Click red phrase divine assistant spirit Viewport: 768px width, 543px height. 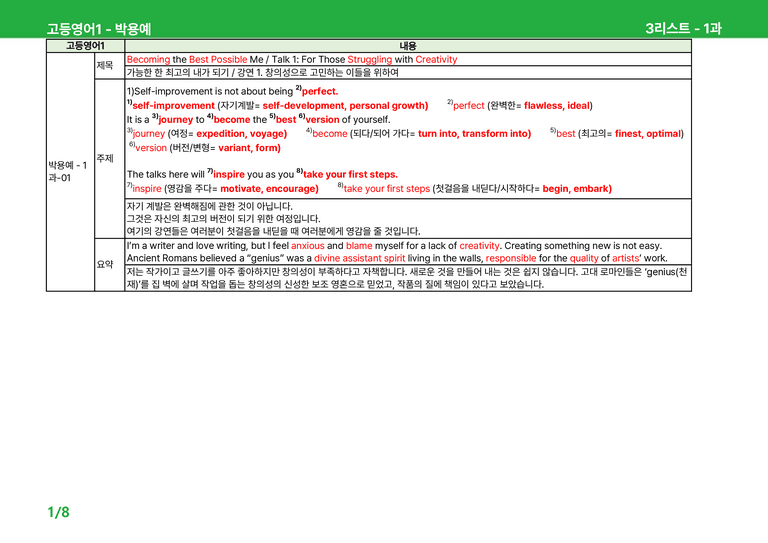tap(360, 258)
